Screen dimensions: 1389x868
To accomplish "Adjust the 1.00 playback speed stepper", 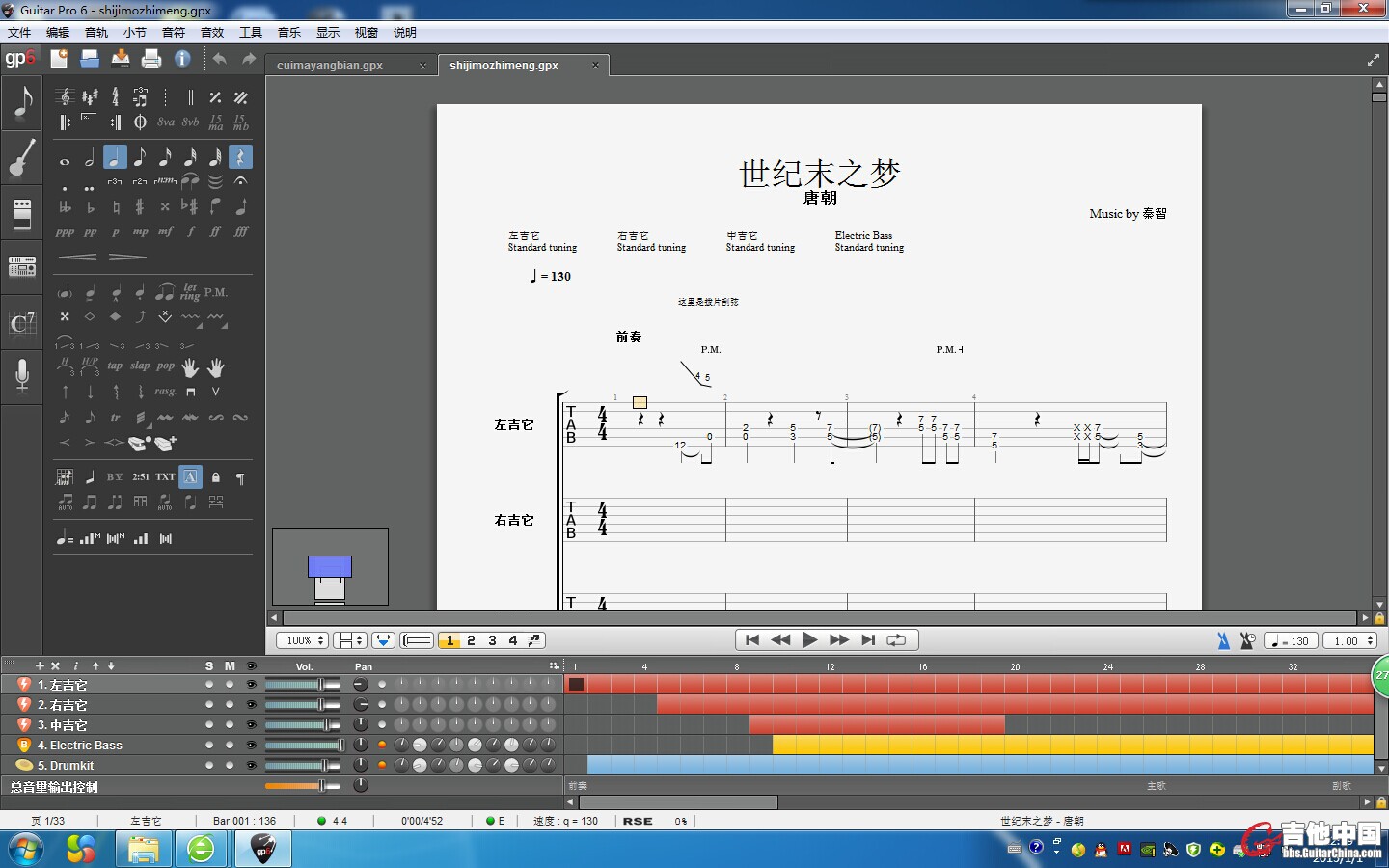I will coord(1370,640).
